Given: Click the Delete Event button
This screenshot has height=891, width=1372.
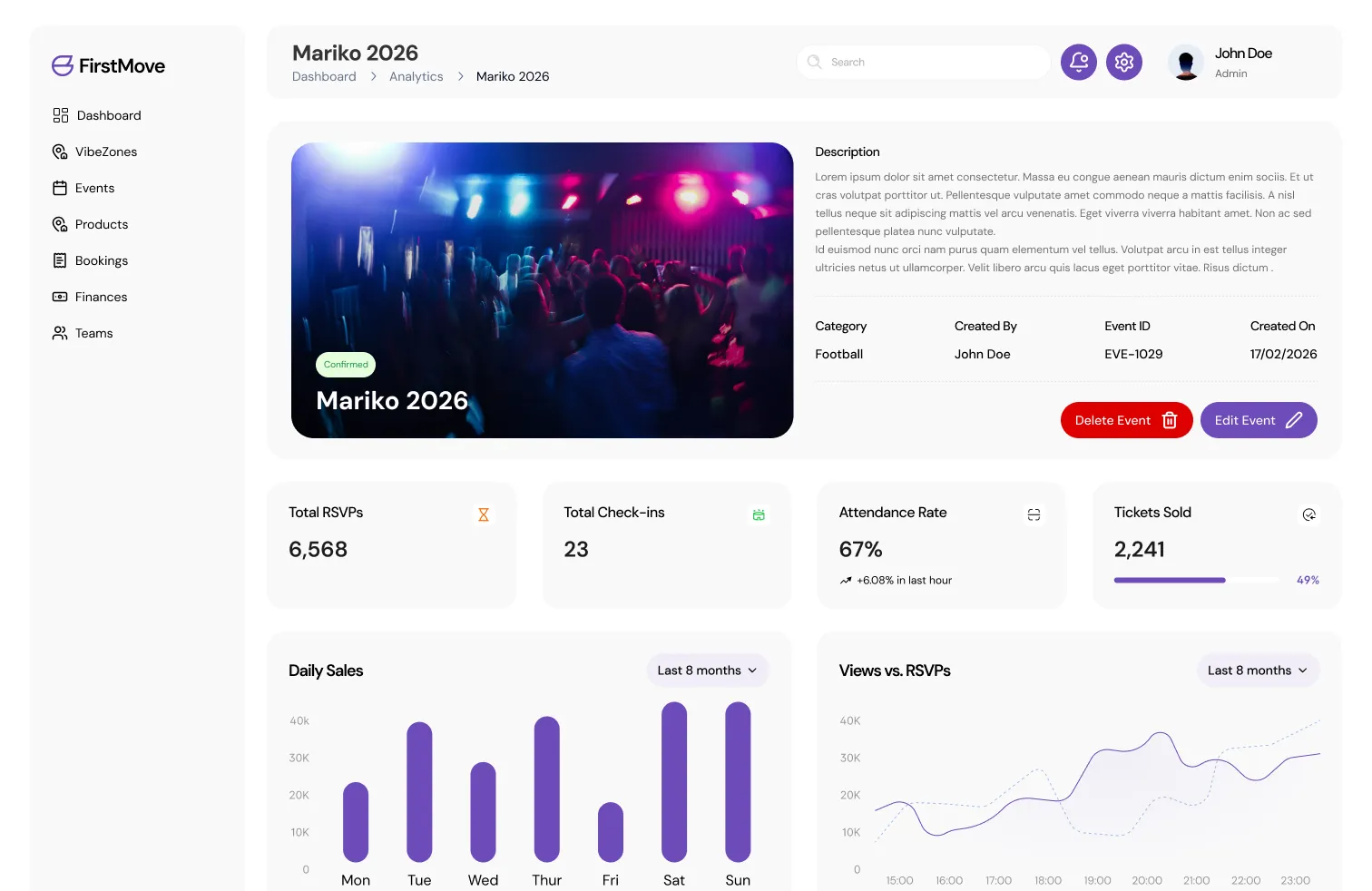Looking at the screenshot, I should 1126,420.
